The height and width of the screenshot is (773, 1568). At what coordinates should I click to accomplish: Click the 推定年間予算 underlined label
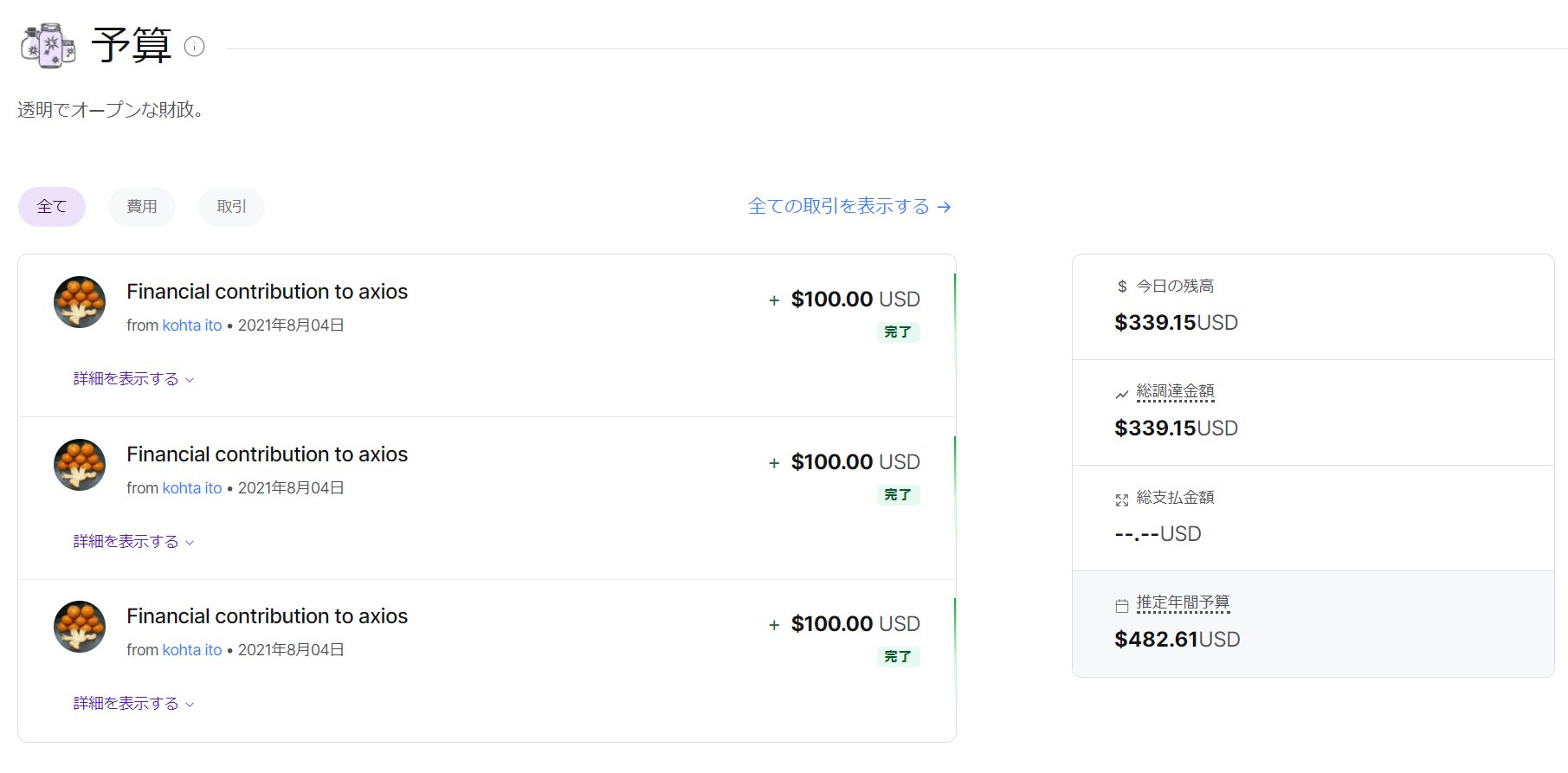pyautogui.click(x=1183, y=602)
